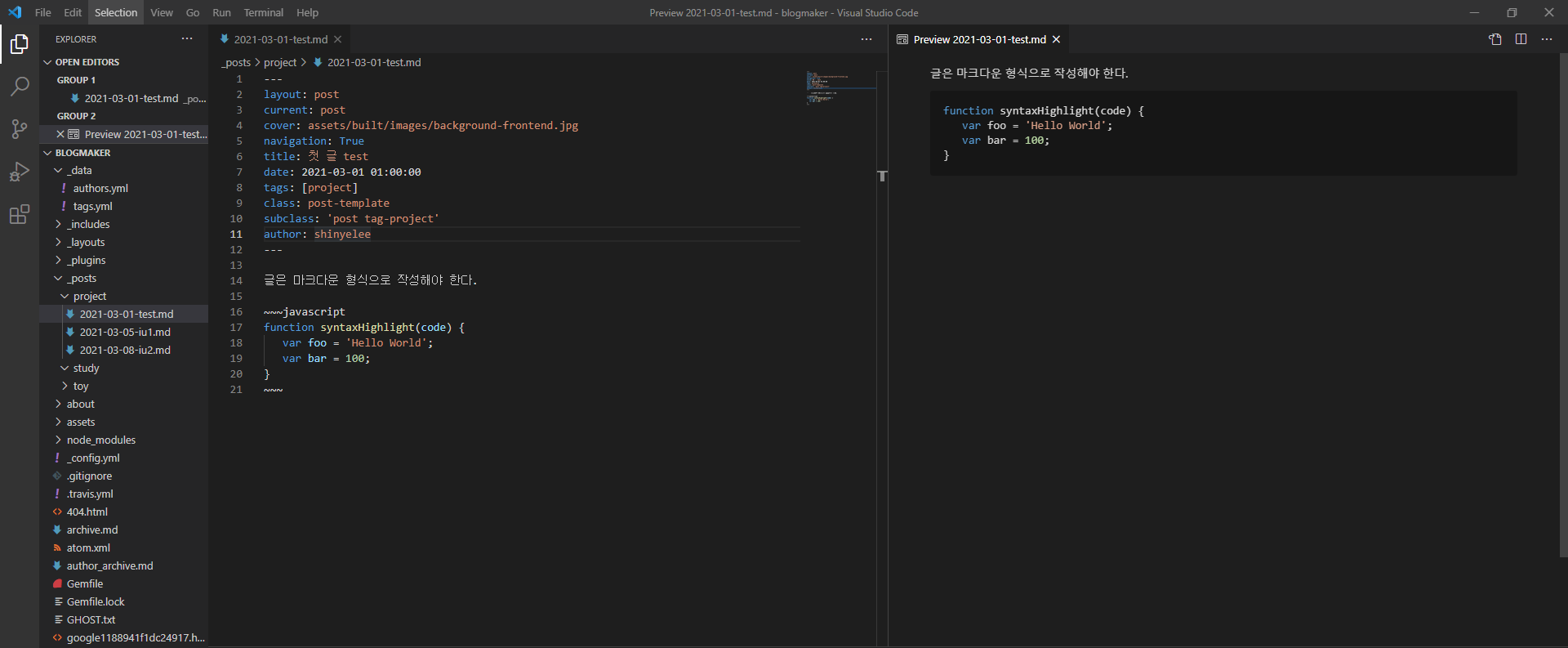Open 2021-03-05-iu1.md file

coord(124,332)
